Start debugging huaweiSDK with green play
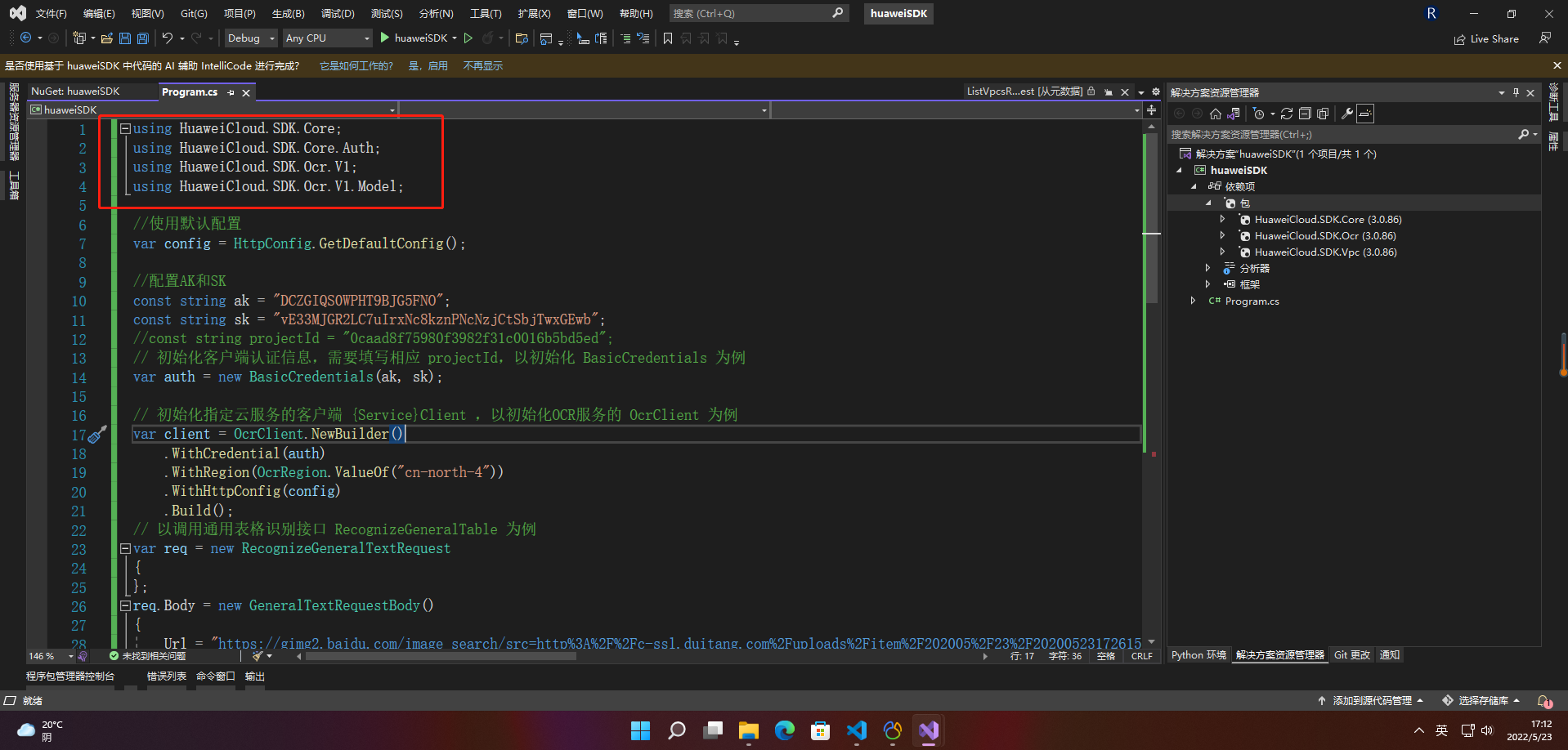 [x=385, y=38]
